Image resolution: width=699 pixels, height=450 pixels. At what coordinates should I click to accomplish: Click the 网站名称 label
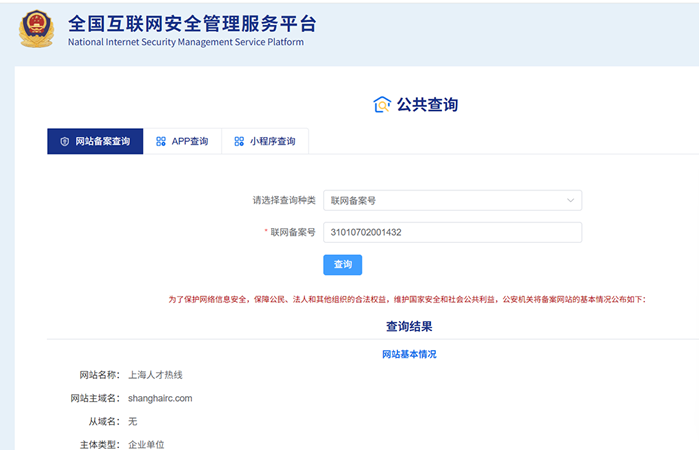(100, 375)
